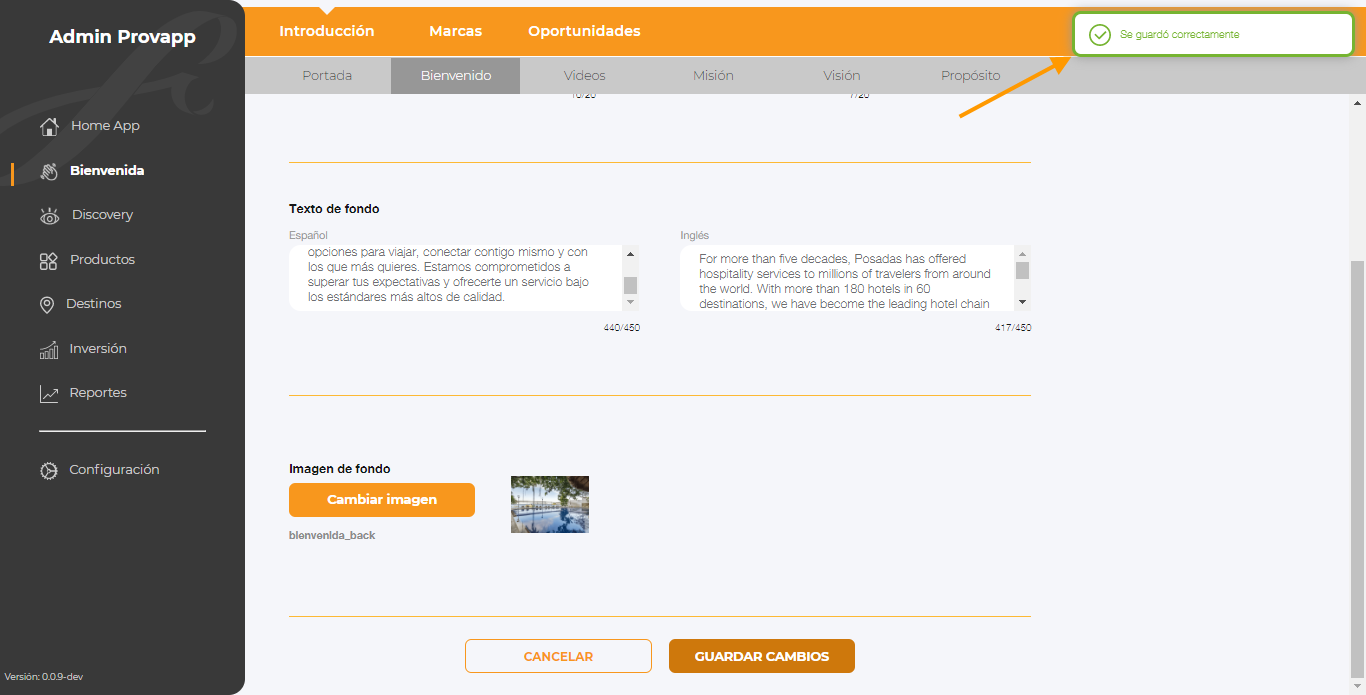Click the Destinos location pin icon
Screen dimensions: 1366x695
[47, 304]
